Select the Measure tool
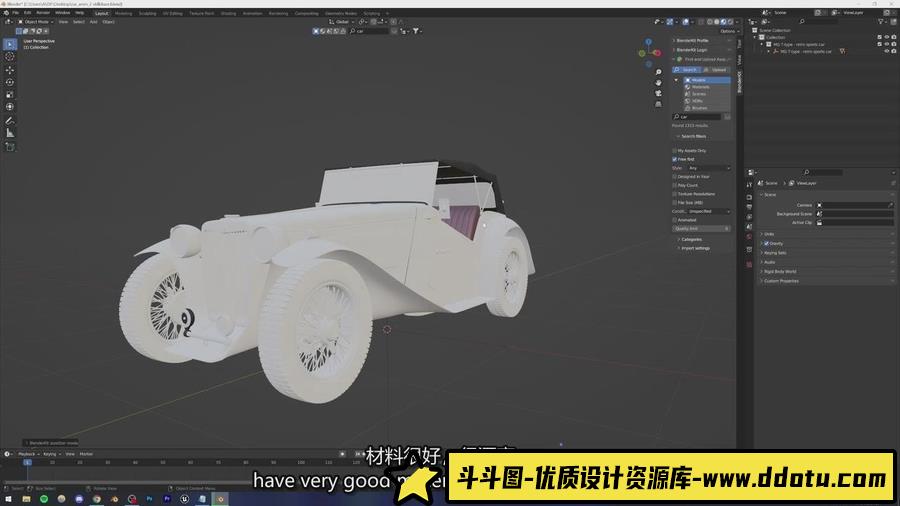The image size is (900, 506). [10, 133]
